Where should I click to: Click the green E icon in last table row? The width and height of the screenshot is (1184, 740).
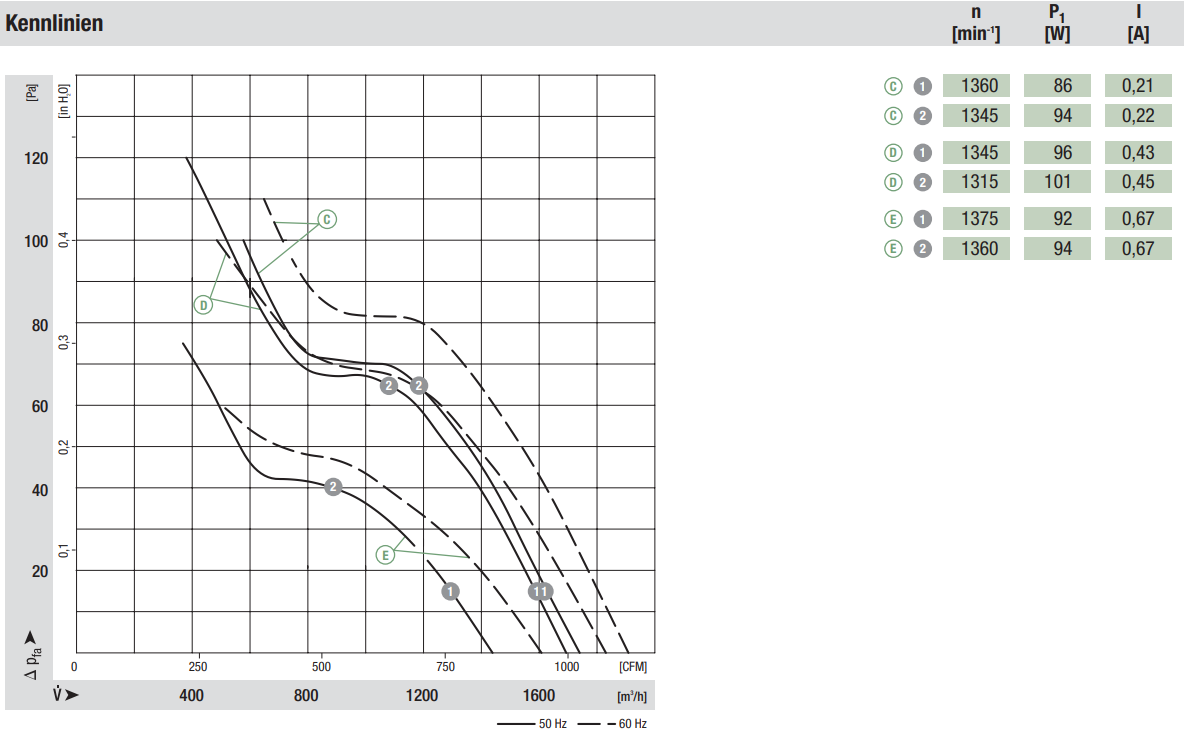pyautogui.click(x=893, y=248)
